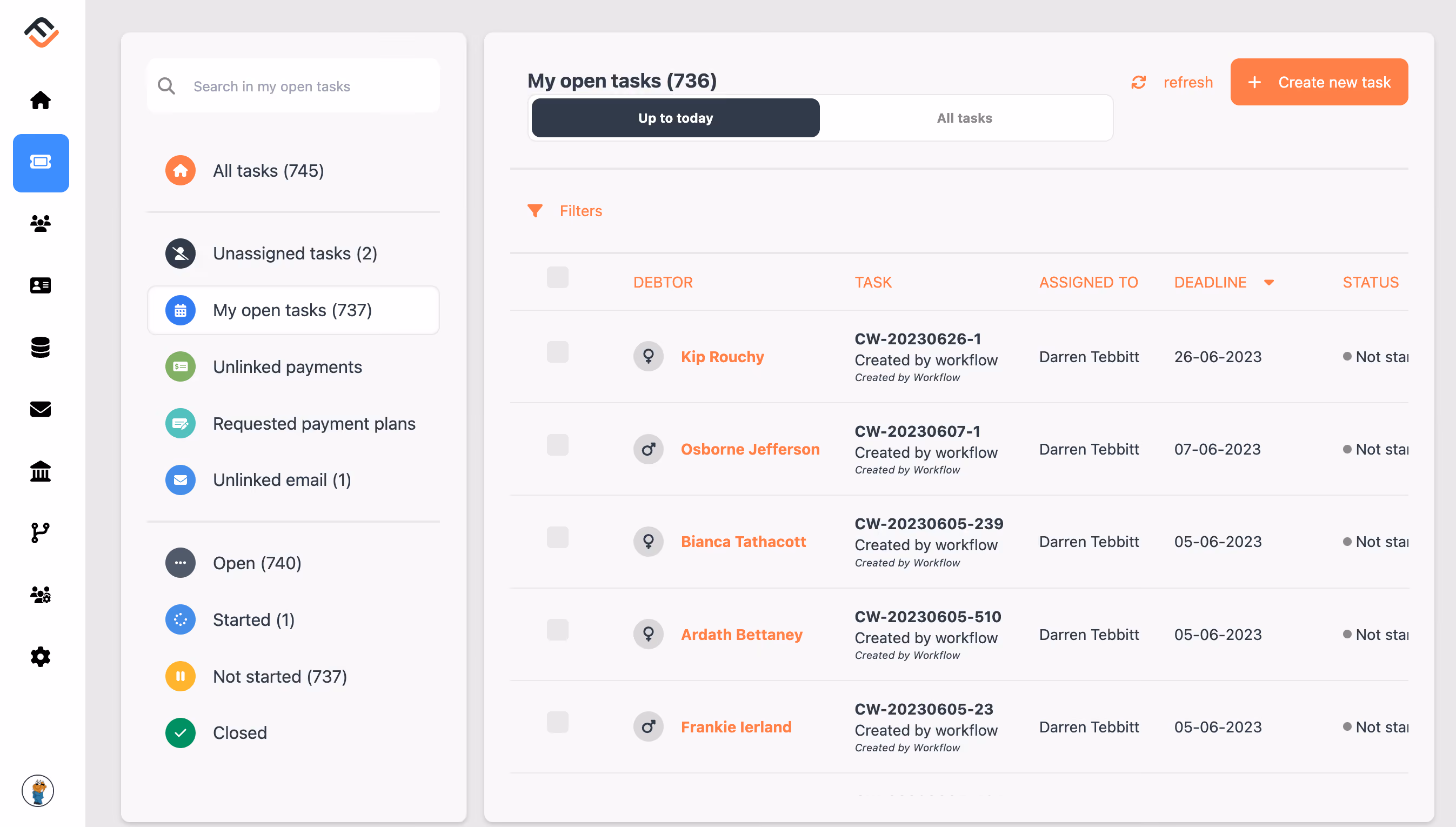
Task: Open All tasks (745) list
Action: [293, 170]
